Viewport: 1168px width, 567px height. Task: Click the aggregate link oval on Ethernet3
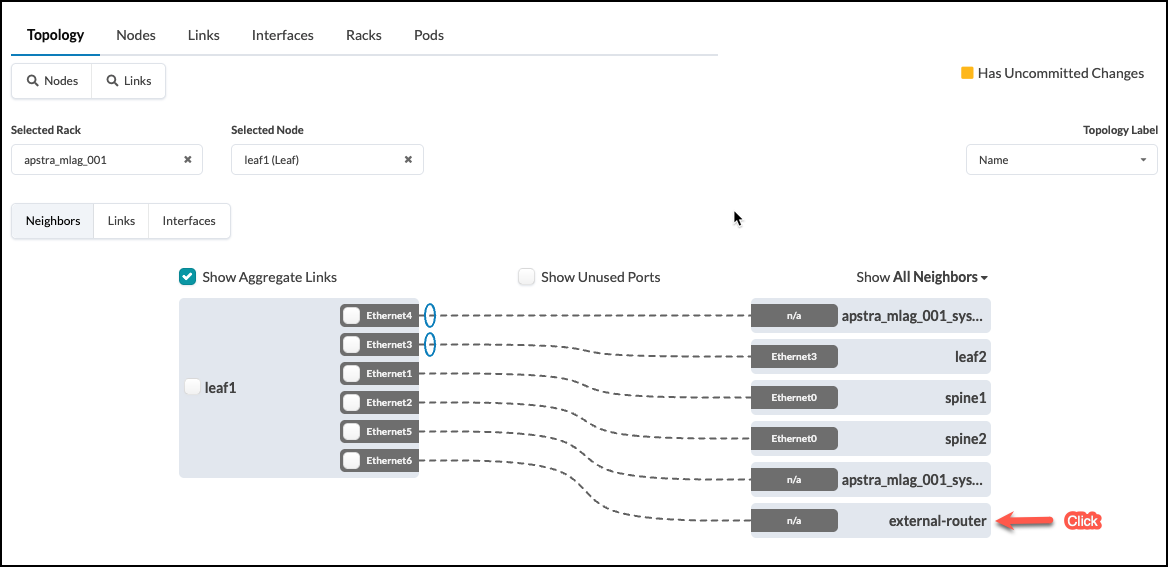tap(430, 345)
